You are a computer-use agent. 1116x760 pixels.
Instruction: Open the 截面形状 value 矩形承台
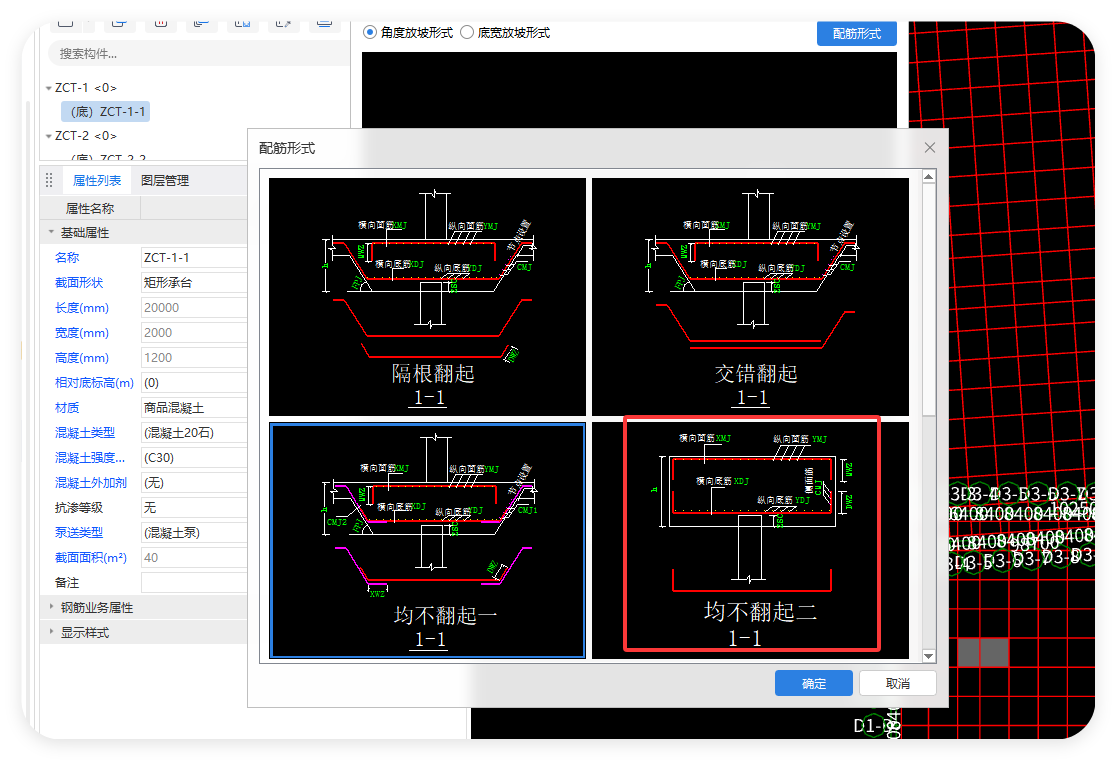click(194, 283)
